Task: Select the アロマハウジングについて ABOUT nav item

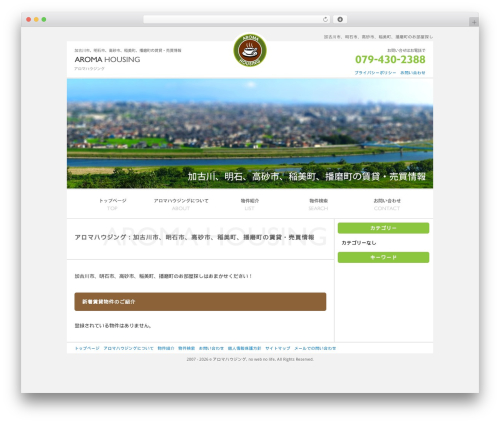Action: (x=181, y=204)
